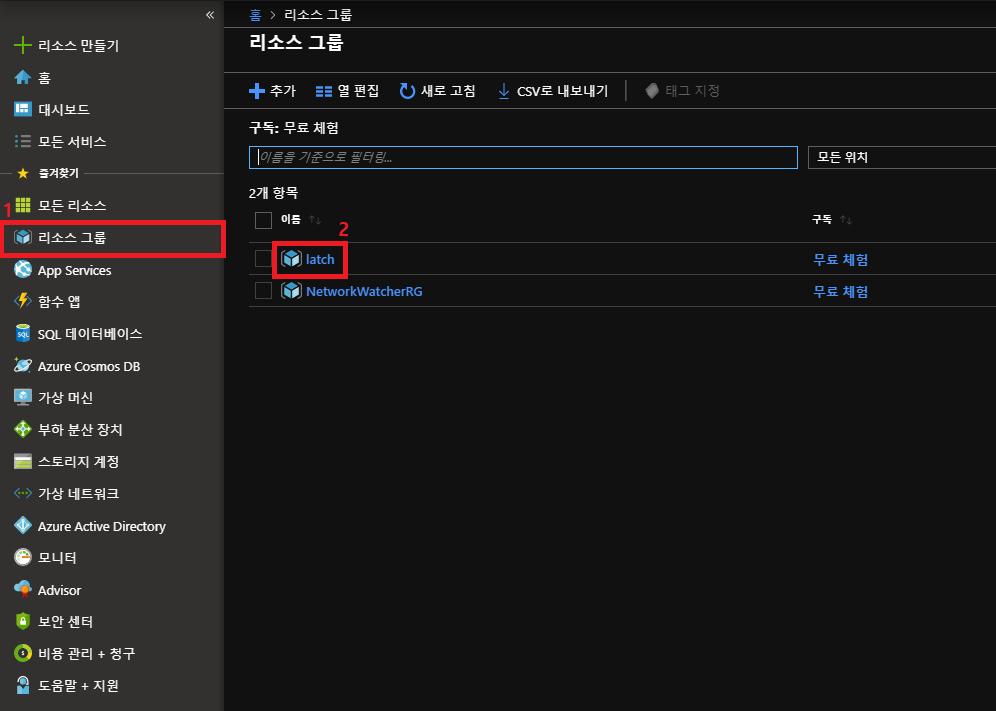Check the box for NetworkWatcherRG row

pyautogui.click(x=263, y=290)
